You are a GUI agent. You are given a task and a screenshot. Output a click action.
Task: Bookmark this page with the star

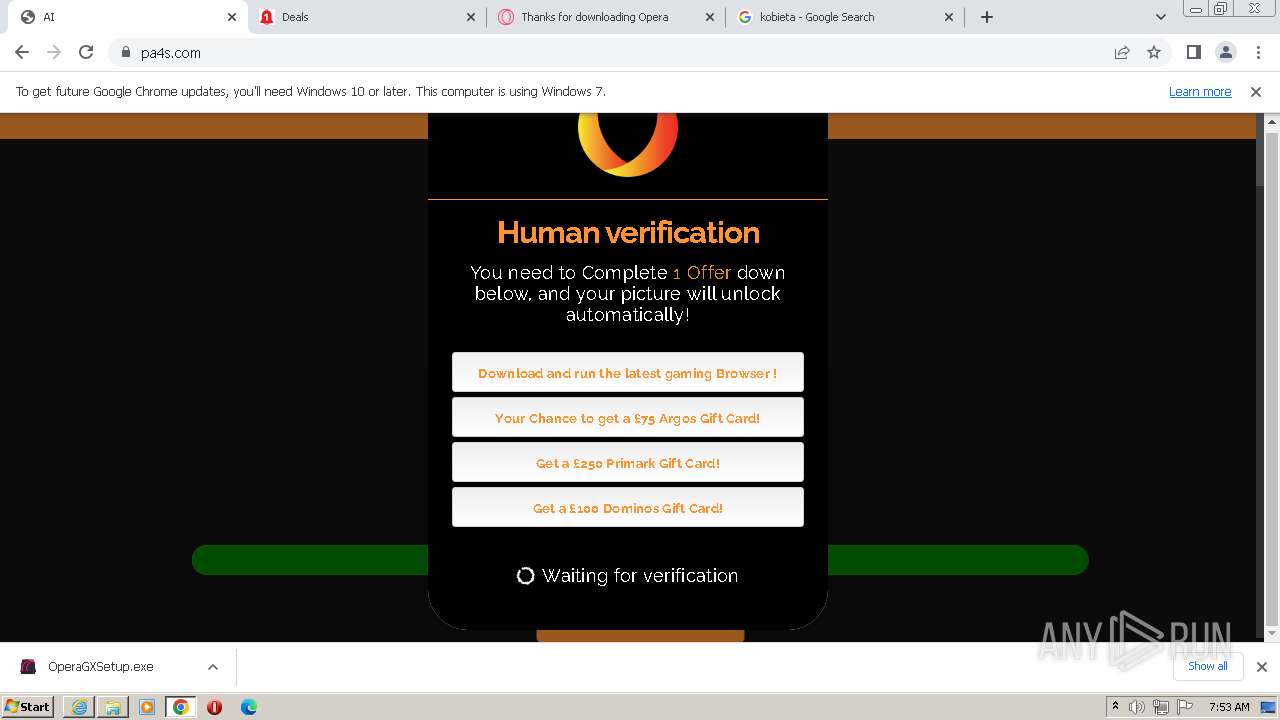tap(1154, 52)
